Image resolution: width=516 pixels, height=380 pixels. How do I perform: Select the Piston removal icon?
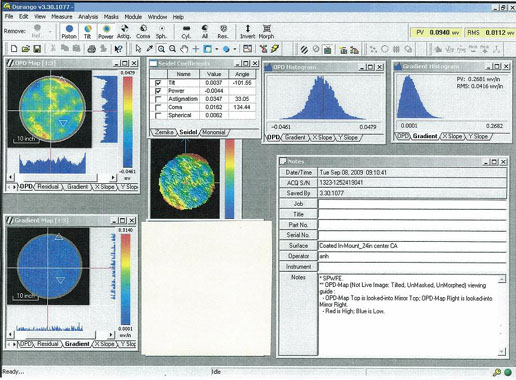point(69,31)
